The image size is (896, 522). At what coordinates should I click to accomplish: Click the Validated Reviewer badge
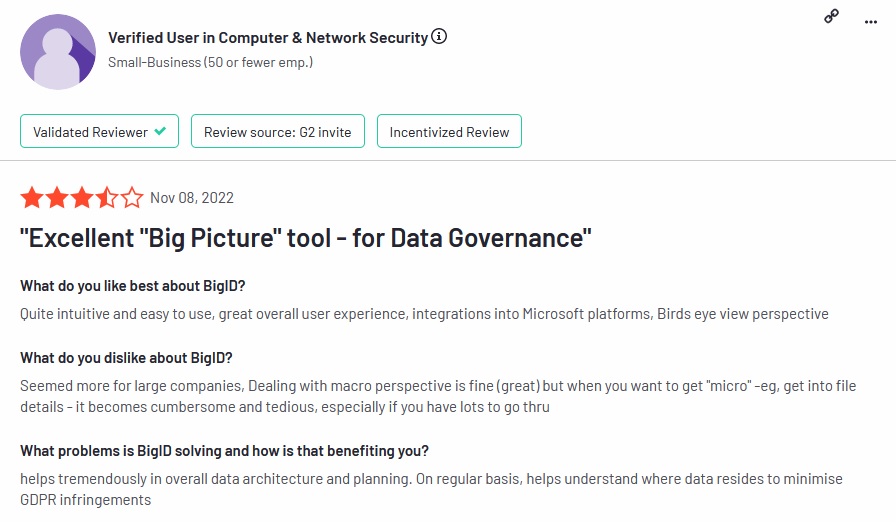coord(99,132)
